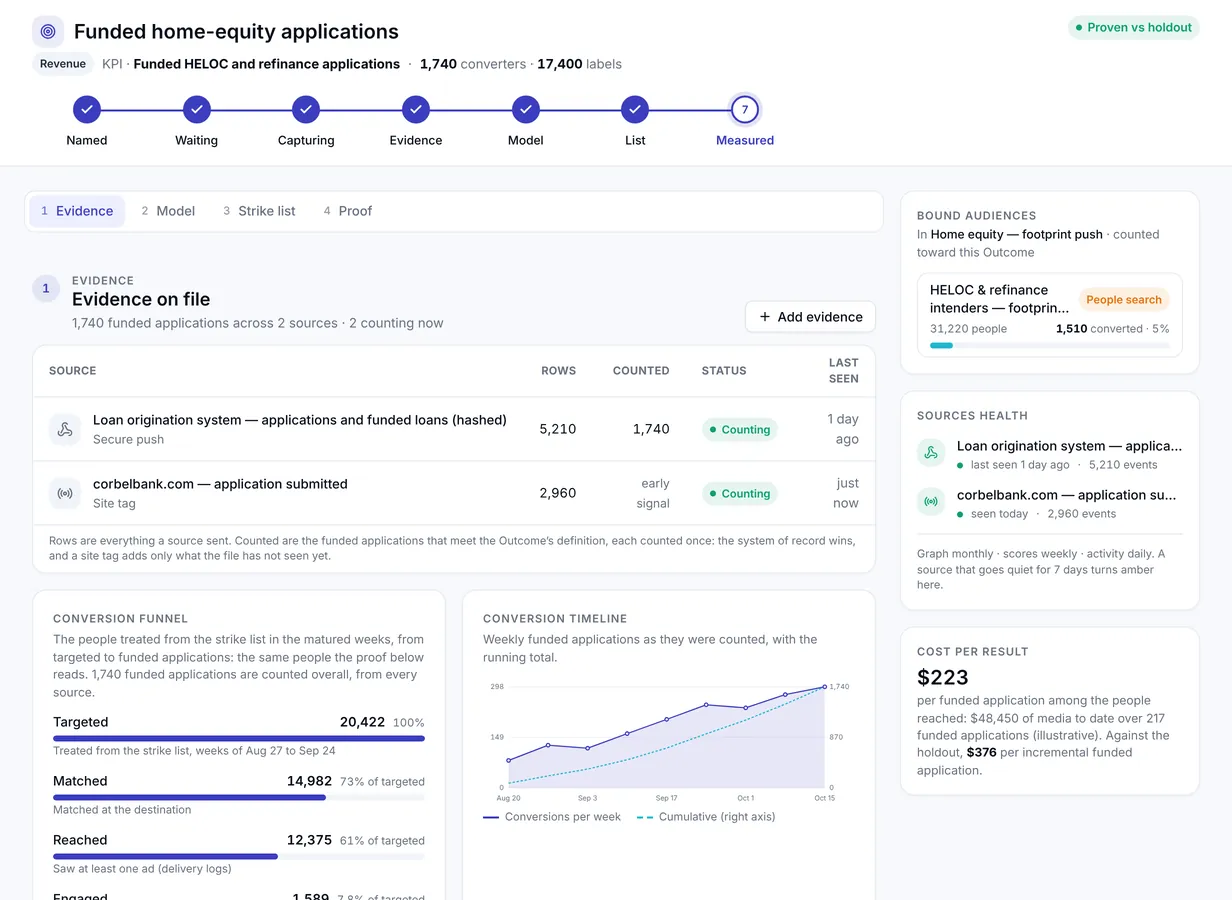Select the Measured step 7 circle
Screen dimensions: 1232x900
[x=745, y=110]
